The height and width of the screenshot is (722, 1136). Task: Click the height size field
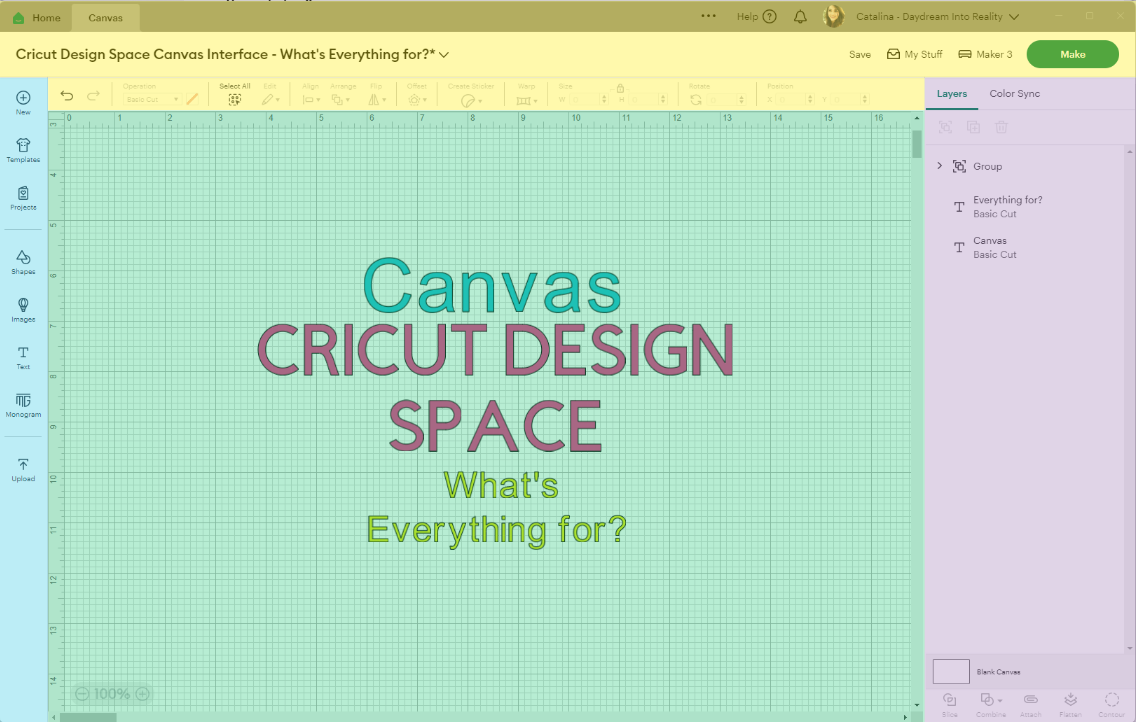(x=647, y=99)
